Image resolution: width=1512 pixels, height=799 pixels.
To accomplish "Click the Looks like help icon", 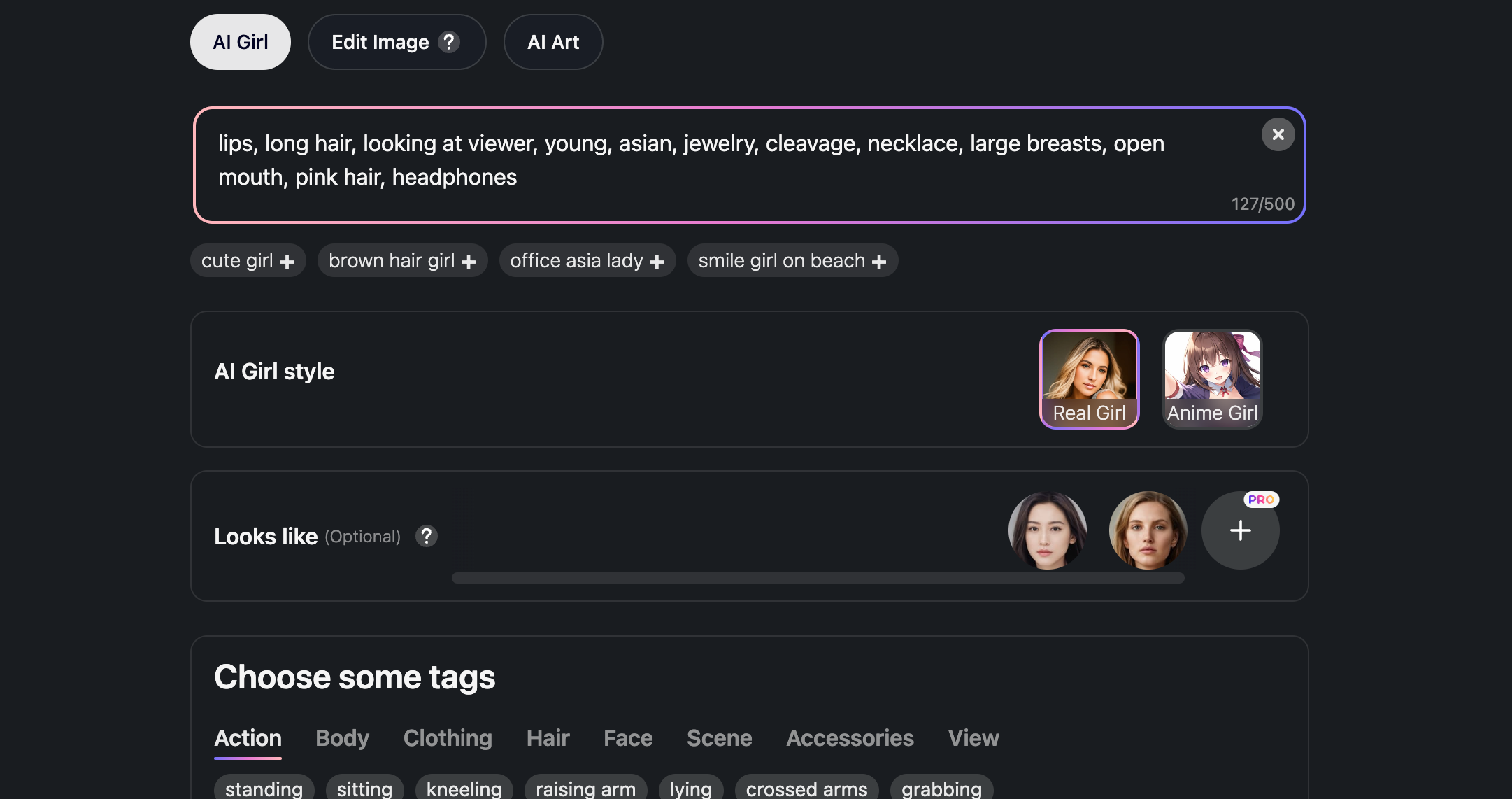I will [426, 536].
